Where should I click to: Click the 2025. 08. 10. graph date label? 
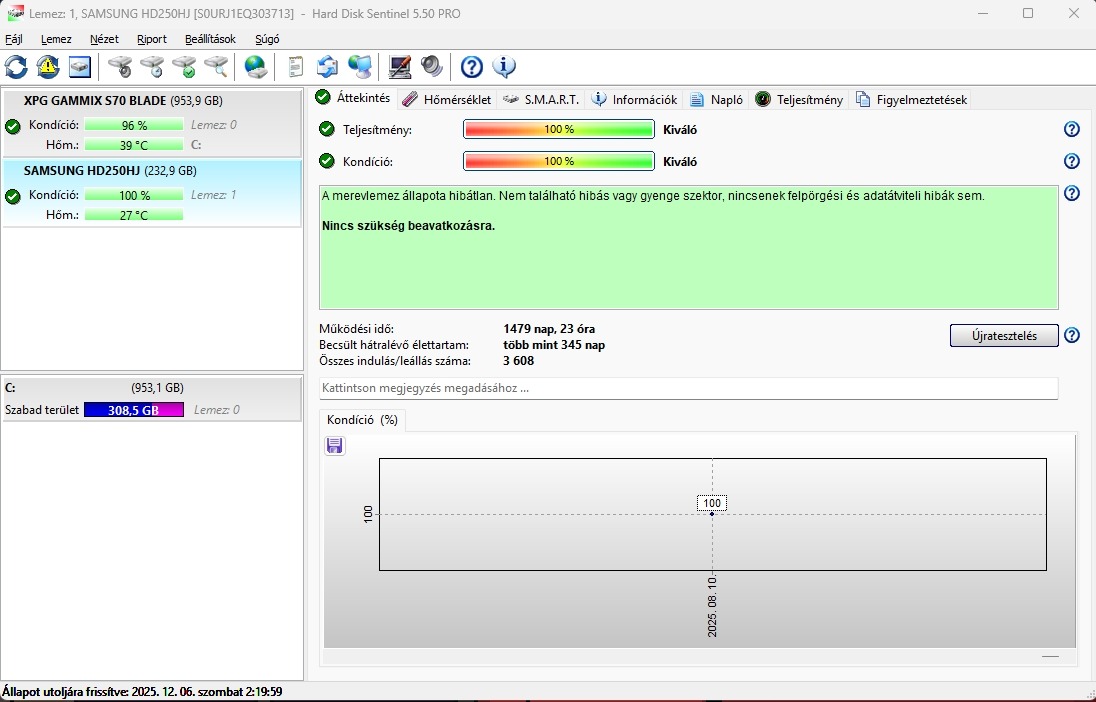712,606
